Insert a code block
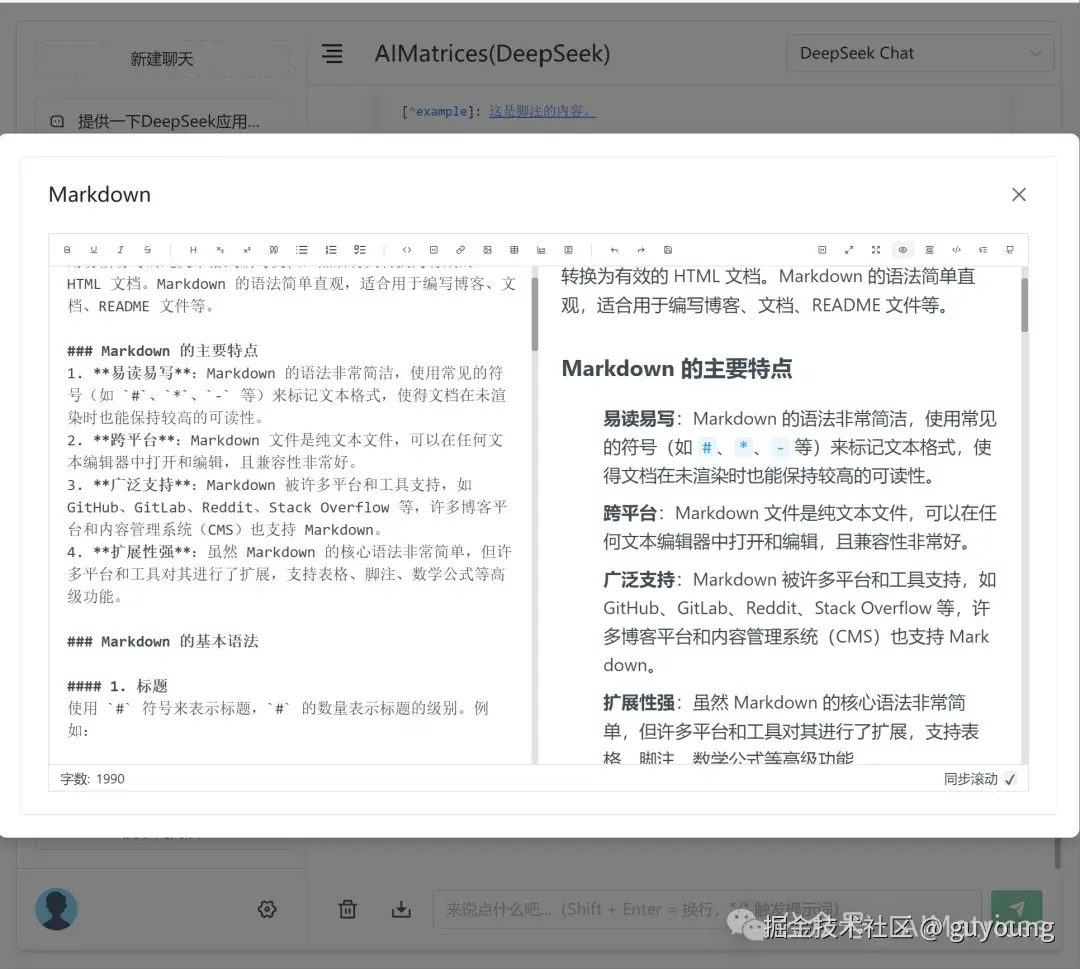Viewport: 1080px width, 969px height. (x=433, y=250)
